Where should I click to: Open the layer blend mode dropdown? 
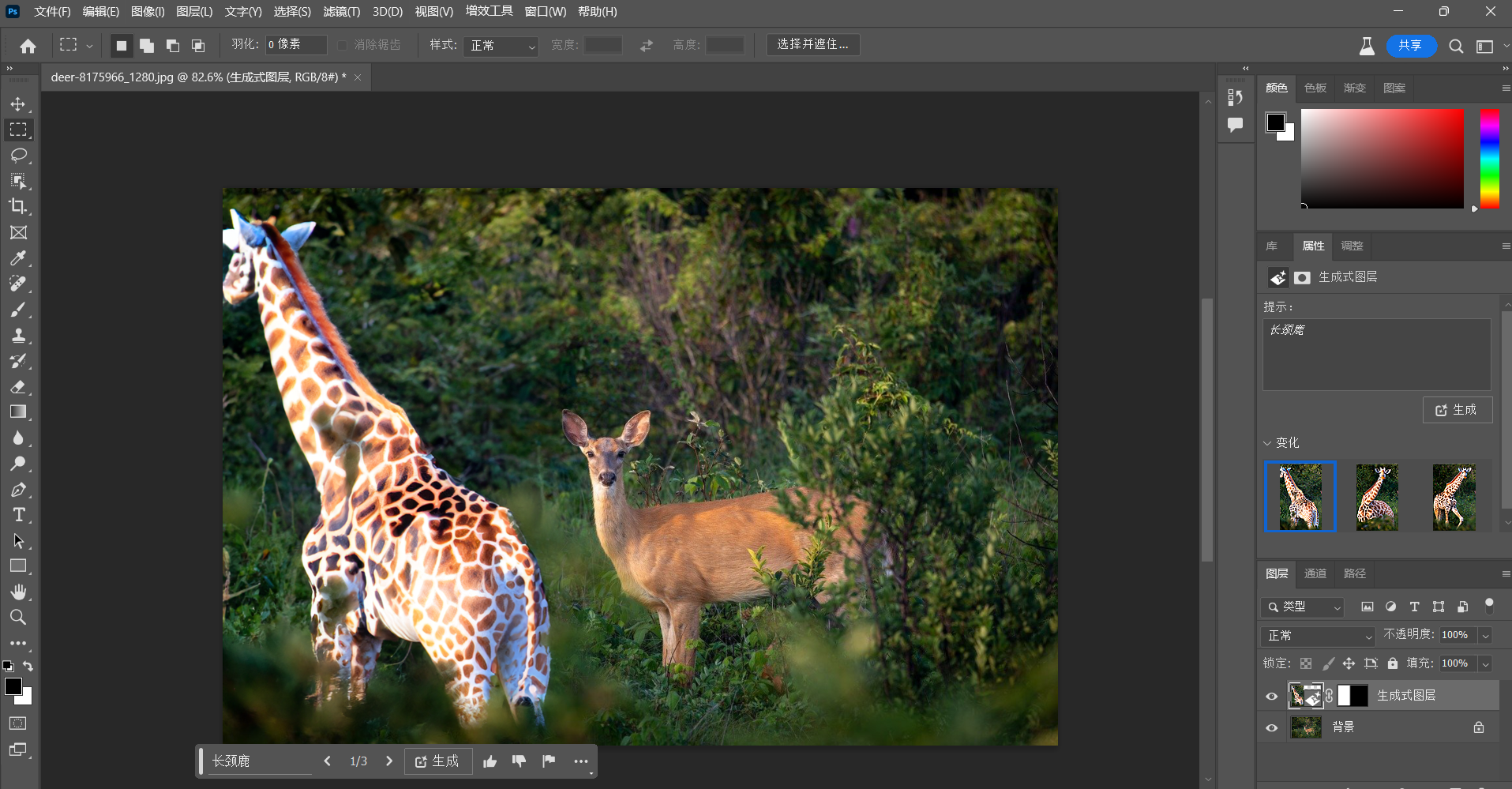[1319, 636]
